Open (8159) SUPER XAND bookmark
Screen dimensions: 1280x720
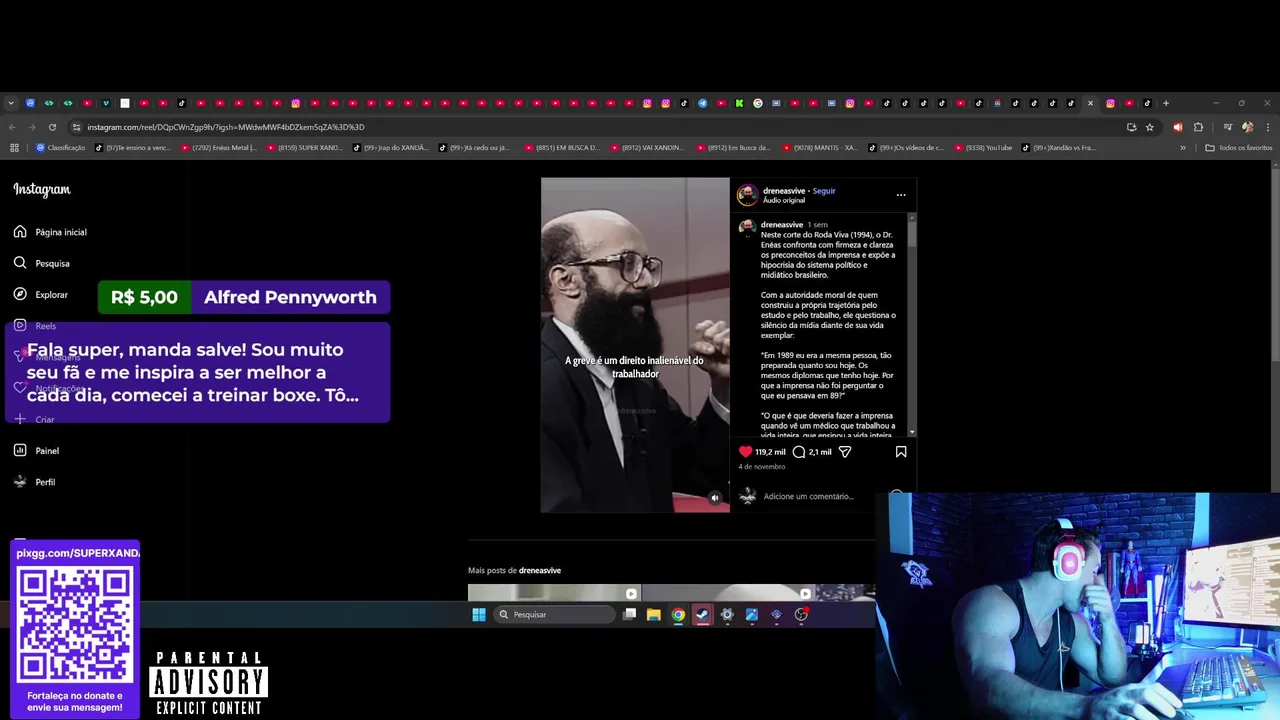point(305,148)
